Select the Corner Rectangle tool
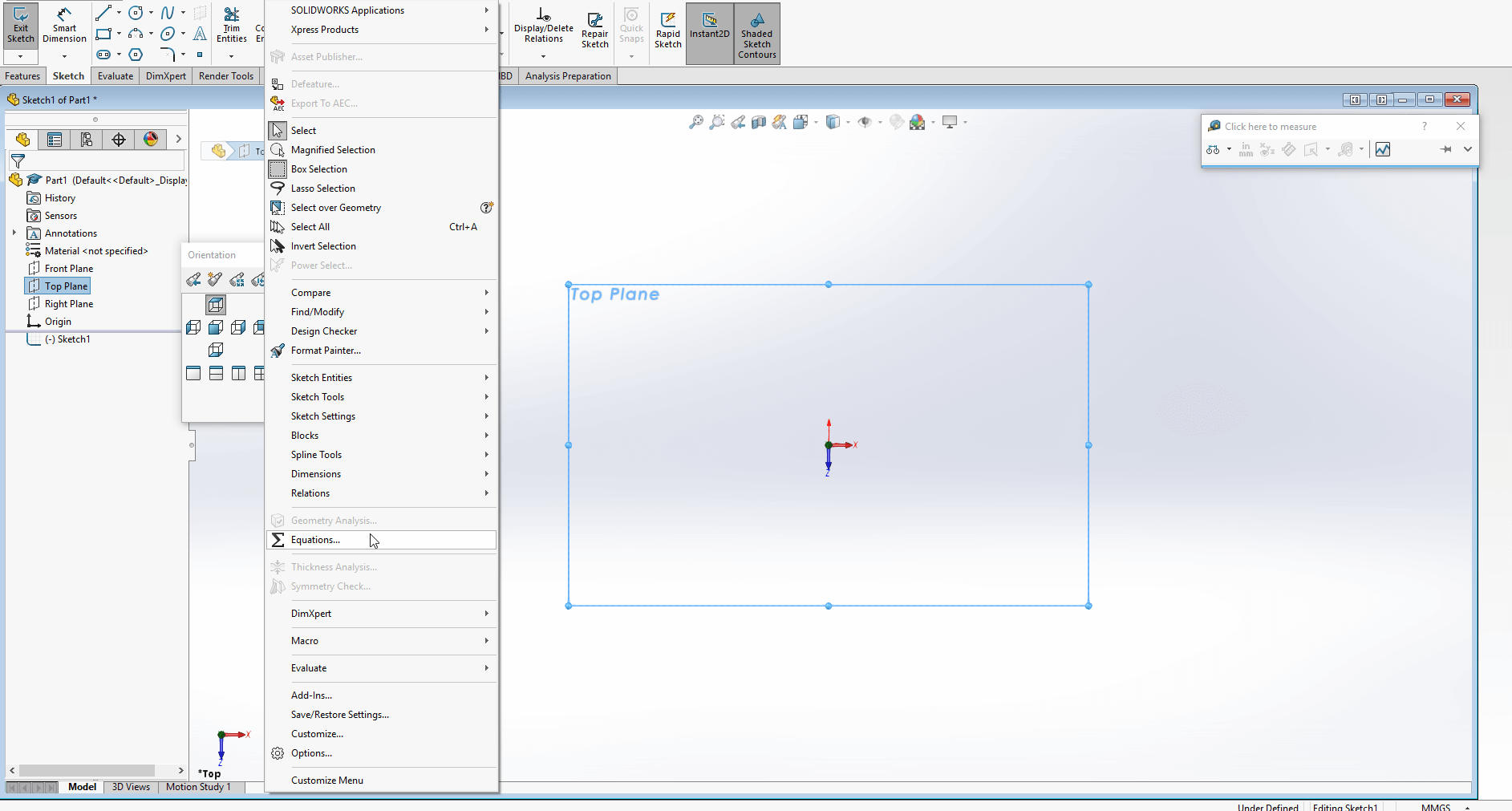The width and height of the screenshot is (1512, 811). click(103, 34)
